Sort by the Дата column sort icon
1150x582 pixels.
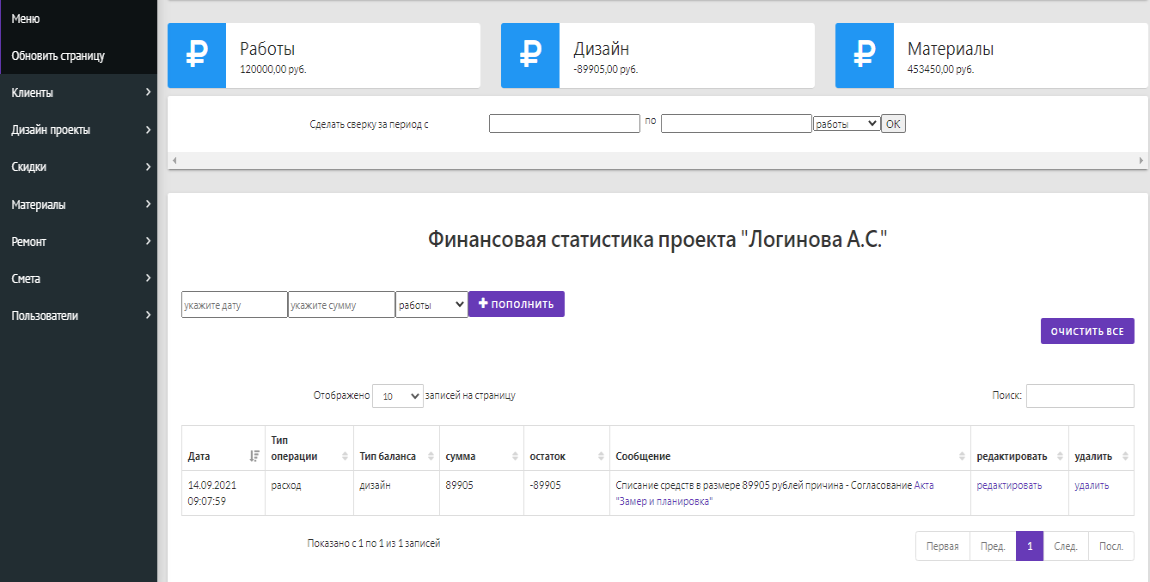(x=254, y=456)
